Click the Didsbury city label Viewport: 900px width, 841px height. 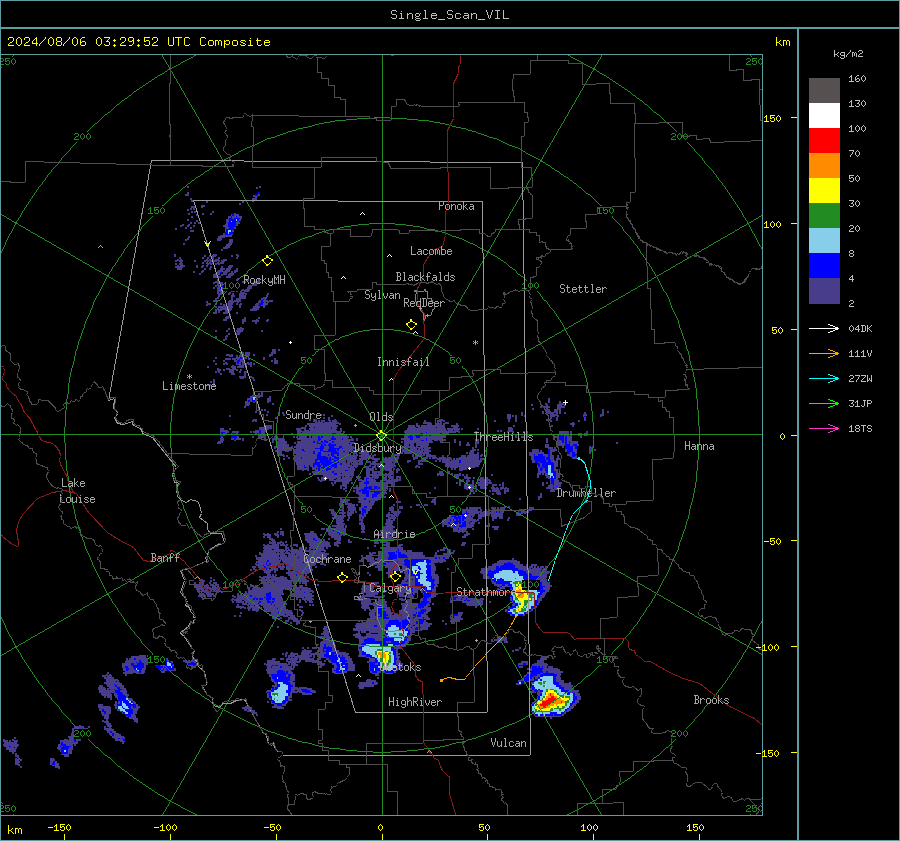[377, 448]
